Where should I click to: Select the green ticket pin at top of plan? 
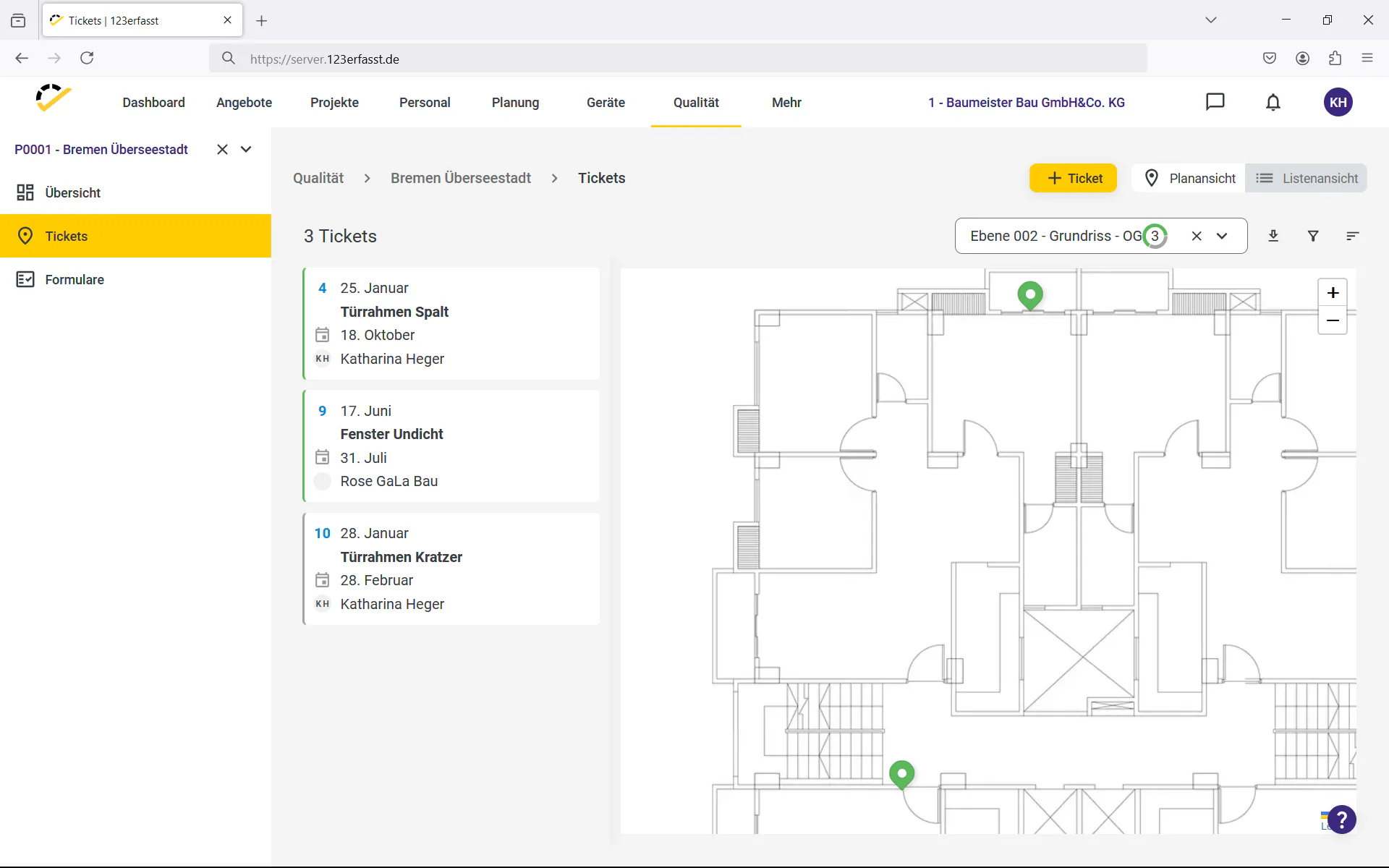[x=1030, y=296]
